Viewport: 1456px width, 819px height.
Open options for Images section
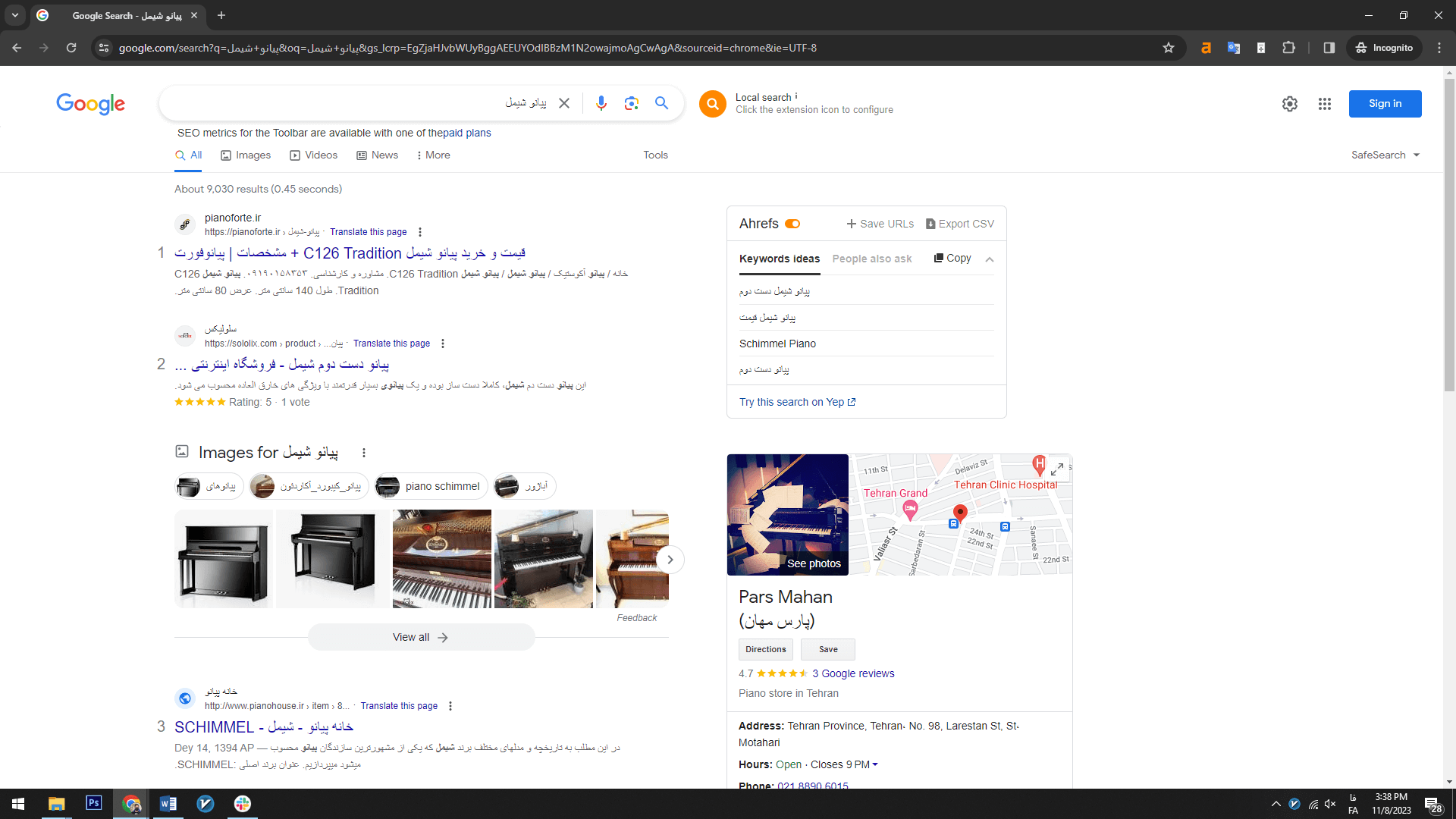tap(364, 453)
